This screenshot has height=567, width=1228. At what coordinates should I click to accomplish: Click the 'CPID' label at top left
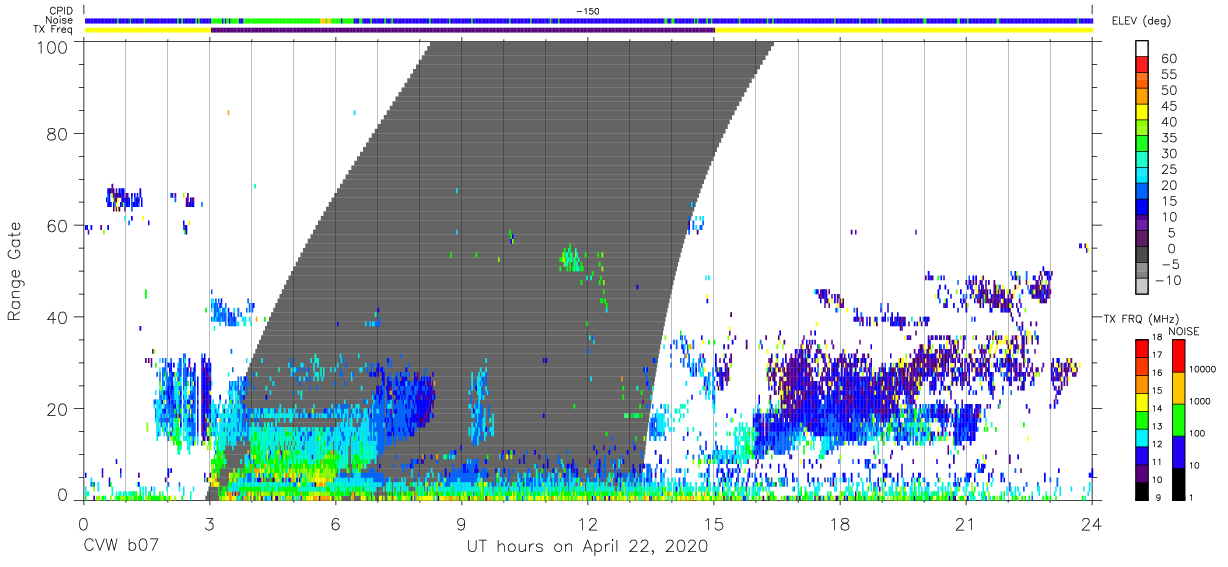[62, 10]
